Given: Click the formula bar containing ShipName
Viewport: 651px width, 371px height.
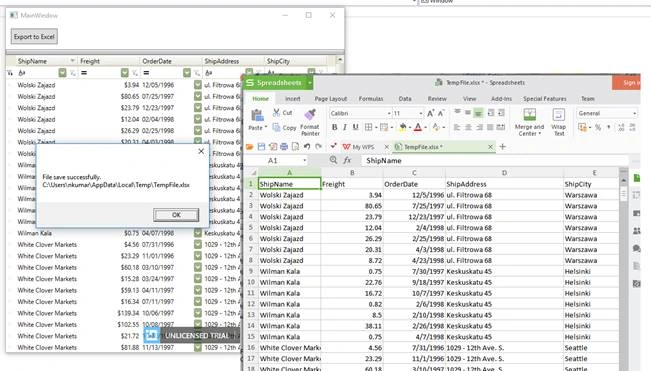Looking at the screenshot, I should coord(494,161).
